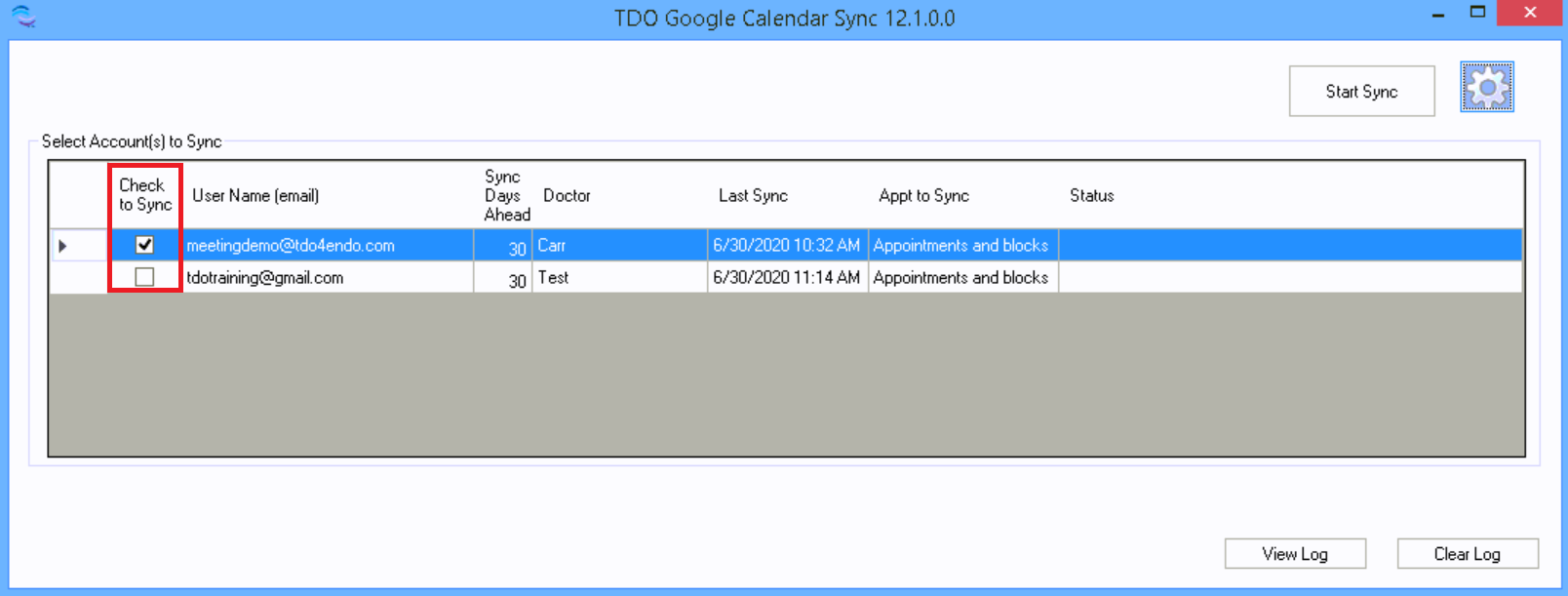This screenshot has width=1568, height=596.
Task: Click the Status column header
Action: [1091, 196]
